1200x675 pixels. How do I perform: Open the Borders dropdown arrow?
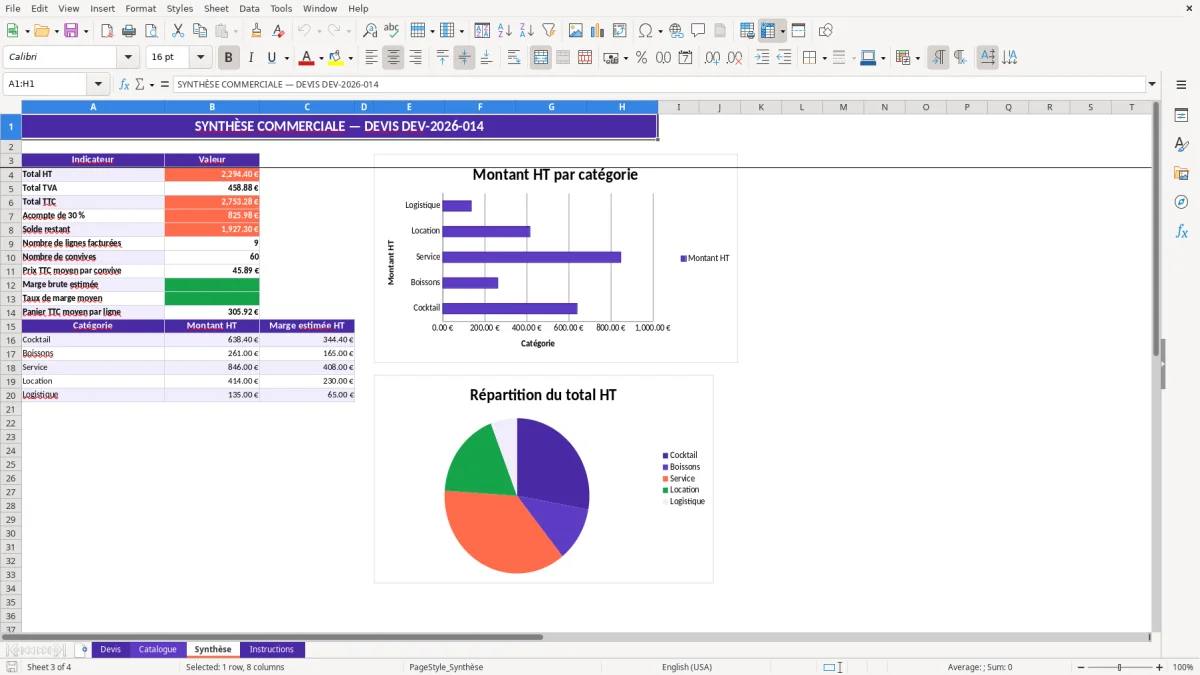click(824, 58)
